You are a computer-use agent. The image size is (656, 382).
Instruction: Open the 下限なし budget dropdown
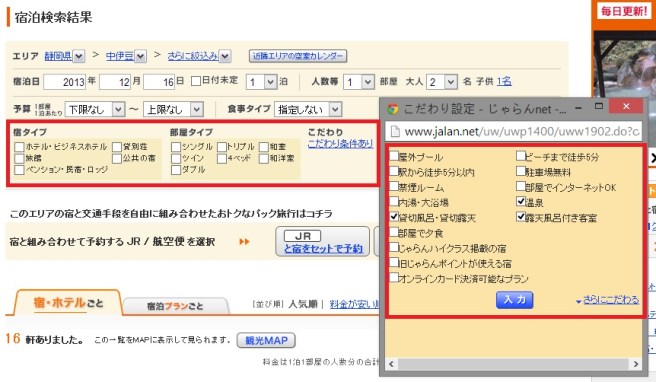(95, 110)
